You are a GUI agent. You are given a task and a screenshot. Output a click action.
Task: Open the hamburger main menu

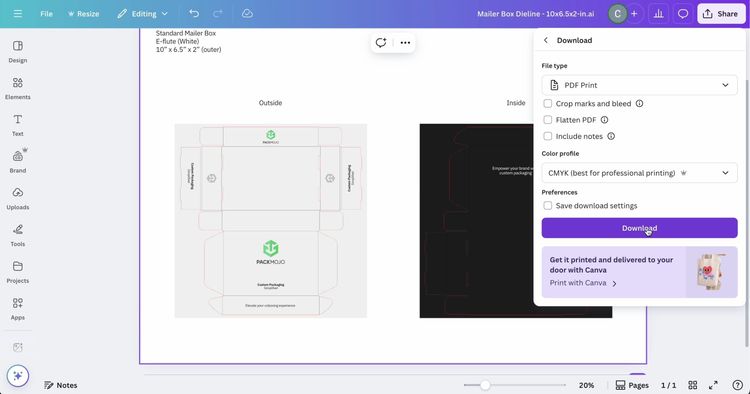[18, 14]
